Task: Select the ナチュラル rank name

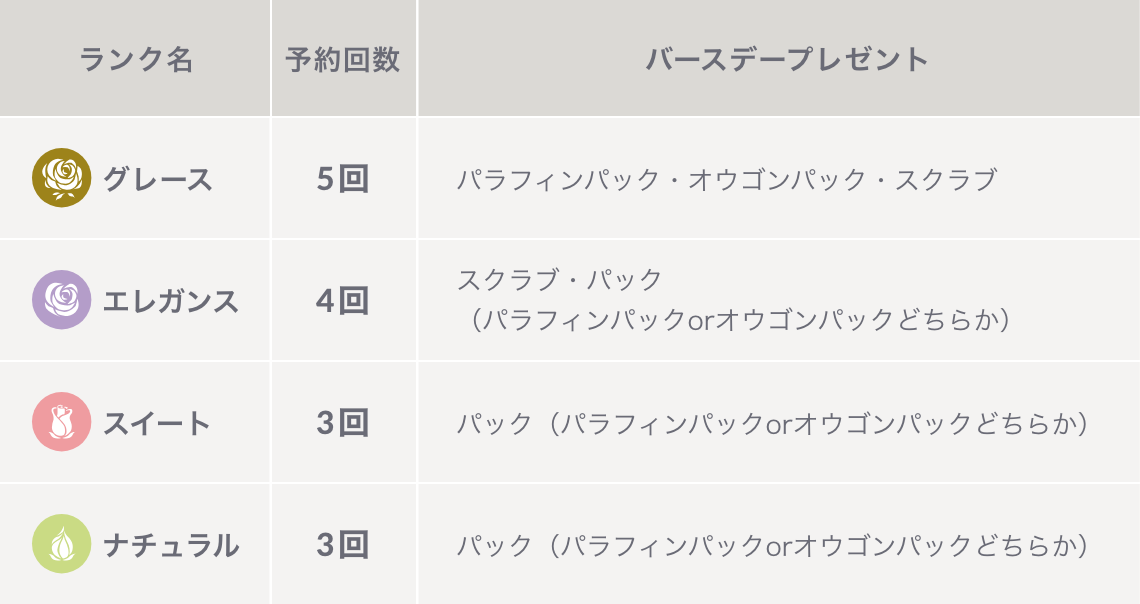Action: [x=171, y=545]
